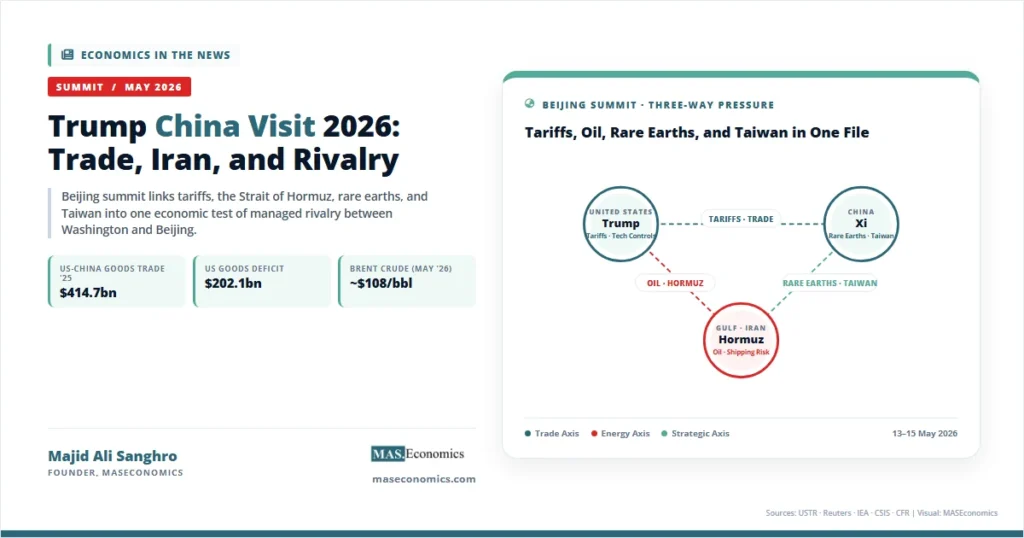Click the OIL · HORMUZ connector label

click(675, 283)
